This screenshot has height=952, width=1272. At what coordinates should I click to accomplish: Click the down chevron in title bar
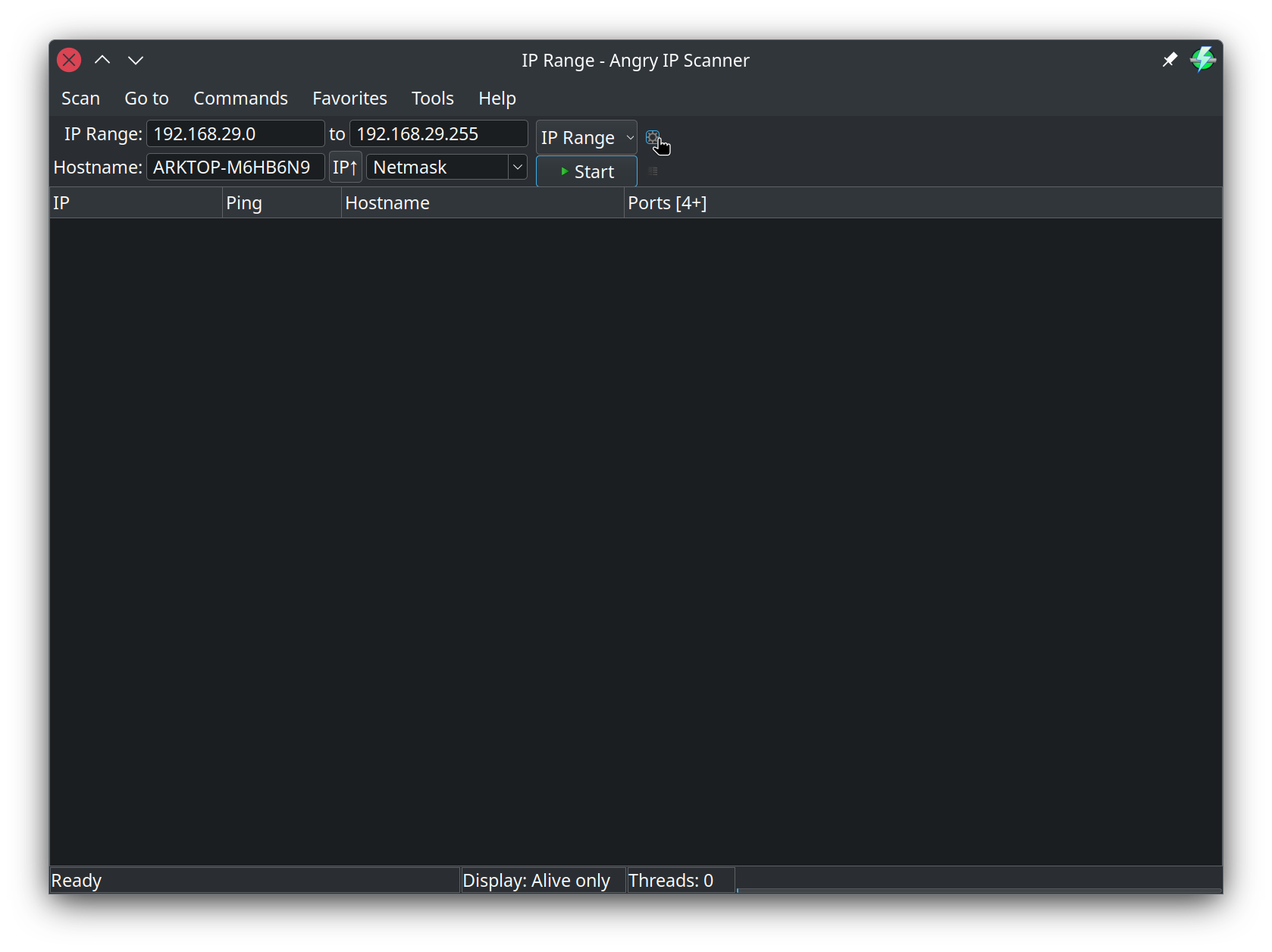[x=136, y=60]
